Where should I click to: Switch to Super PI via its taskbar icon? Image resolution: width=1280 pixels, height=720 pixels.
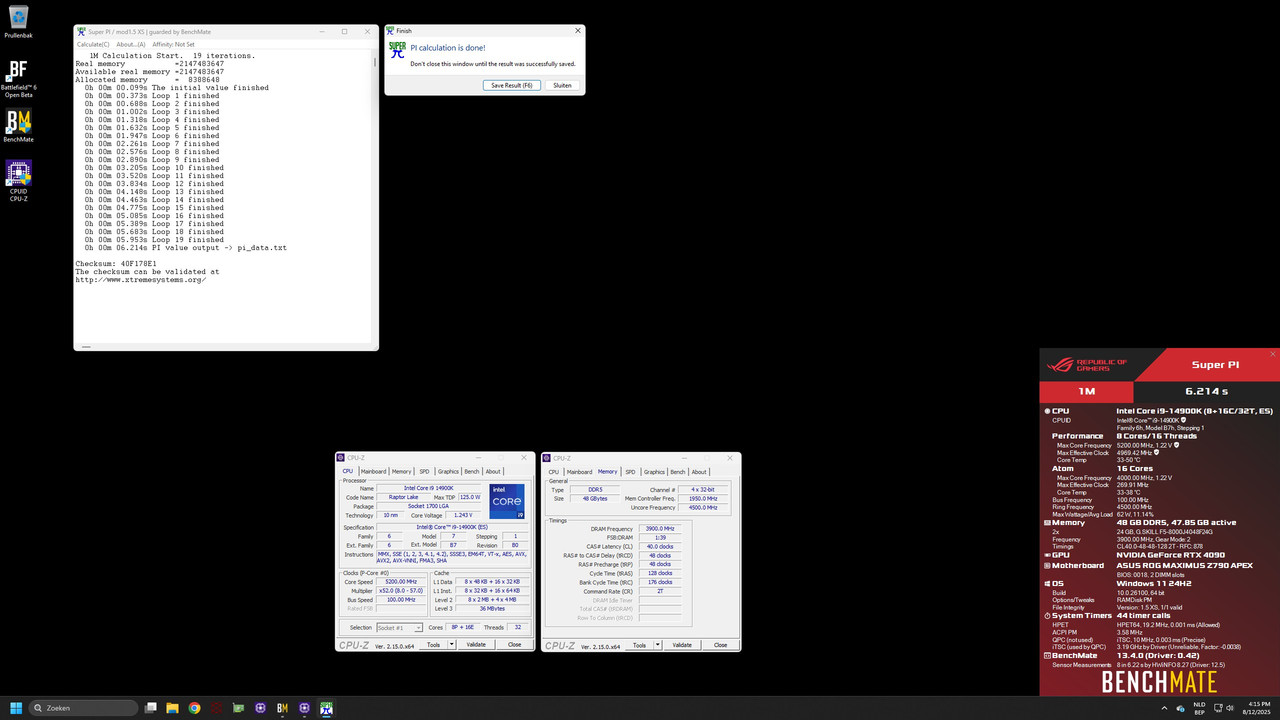click(327, 708)
